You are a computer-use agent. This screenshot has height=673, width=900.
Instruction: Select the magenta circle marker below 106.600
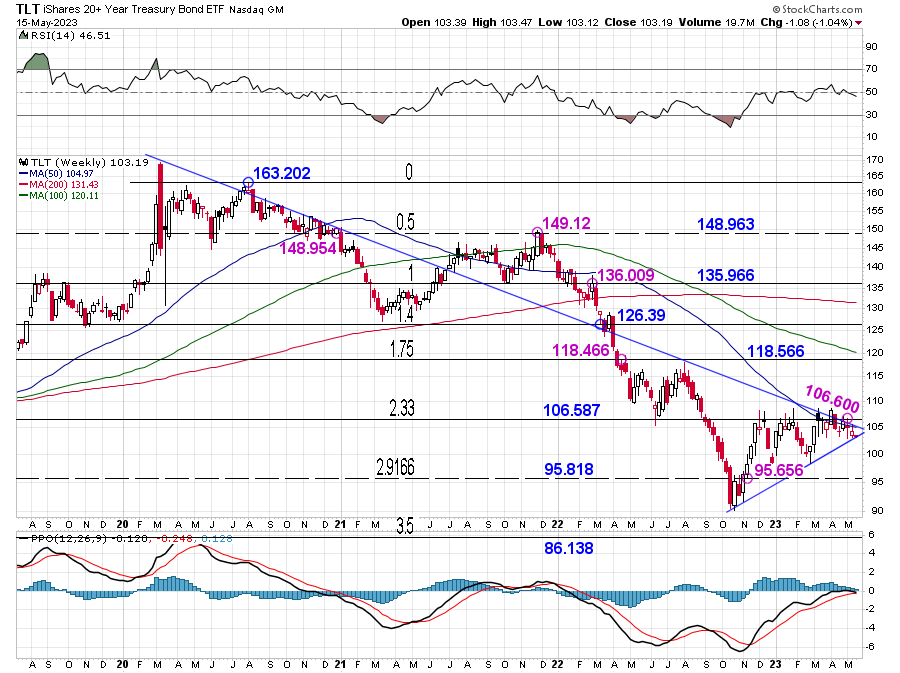[x=847, y=417]
